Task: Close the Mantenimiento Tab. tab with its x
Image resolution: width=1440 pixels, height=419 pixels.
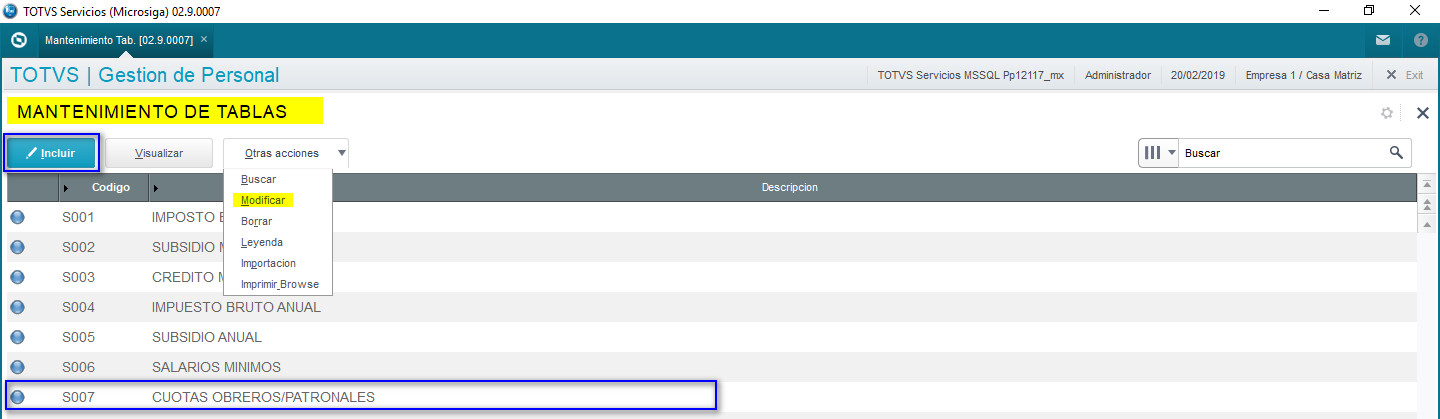Action: pos(204,39)
